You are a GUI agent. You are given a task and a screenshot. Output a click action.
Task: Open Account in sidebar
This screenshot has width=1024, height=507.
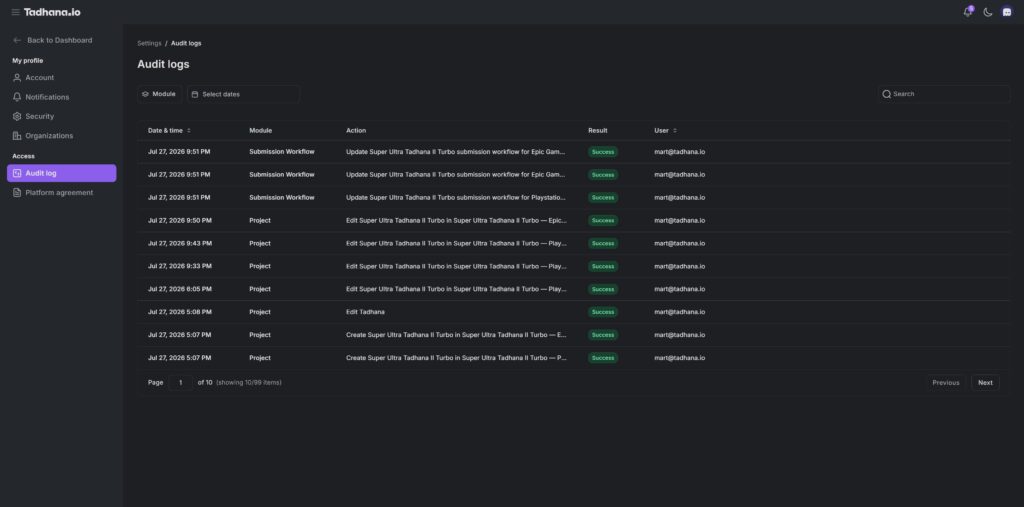(61, 78)
